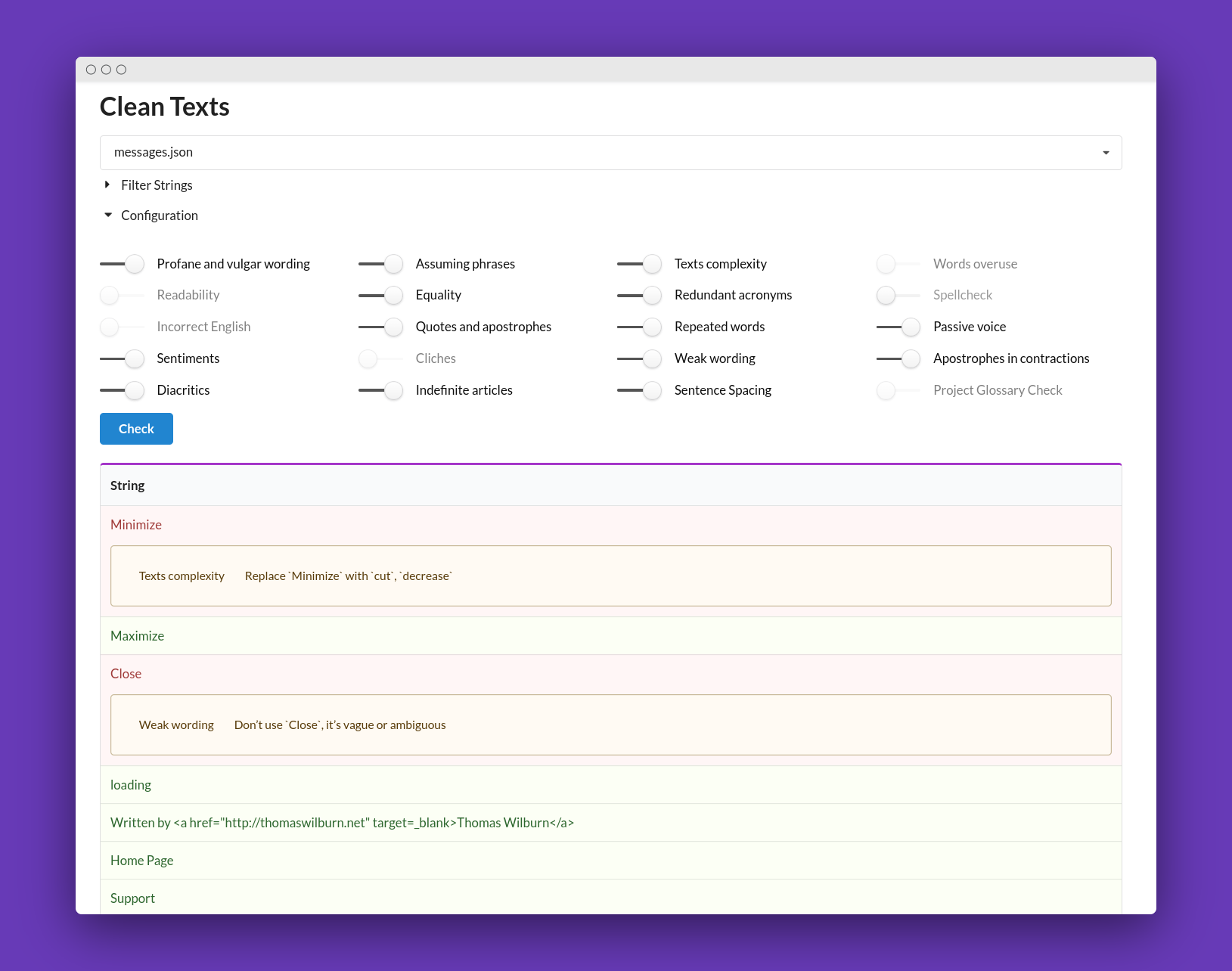Click the blue Check button
This screenshot has height=971, width=1232.
136,429
